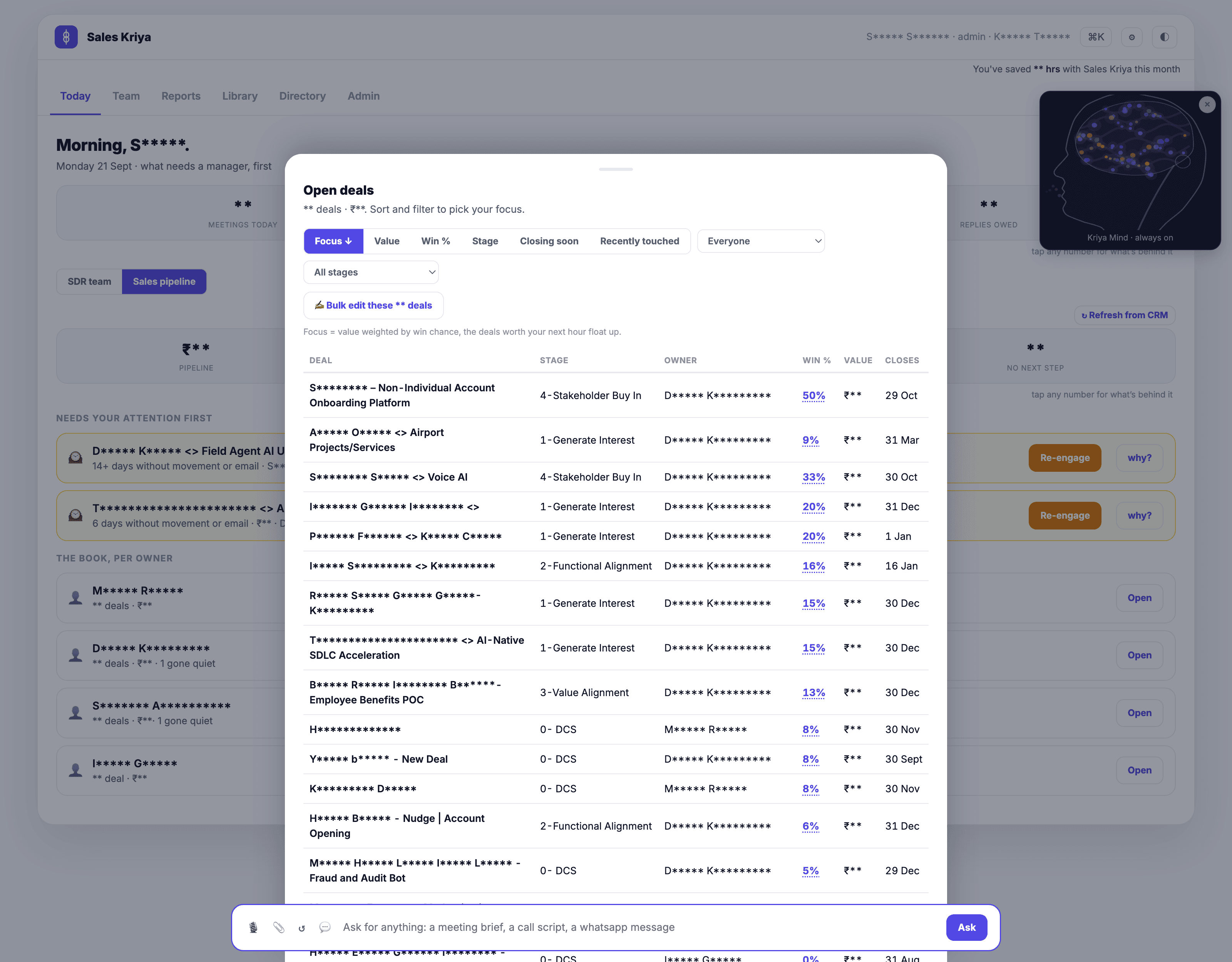This screenshot has height=962, width=1232.
Task: Open the All stages dropdown
Action: [371, 272]
